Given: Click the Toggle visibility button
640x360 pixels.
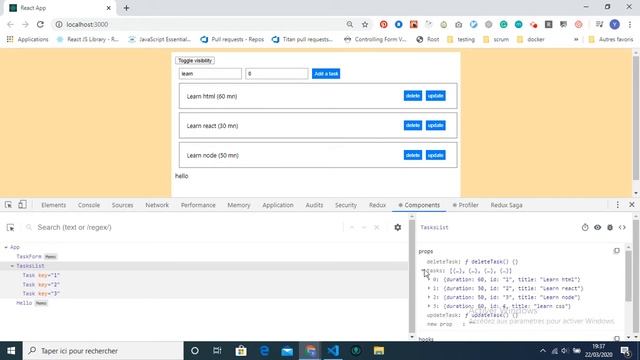Looking at the screenshot, I should [195, 60].
